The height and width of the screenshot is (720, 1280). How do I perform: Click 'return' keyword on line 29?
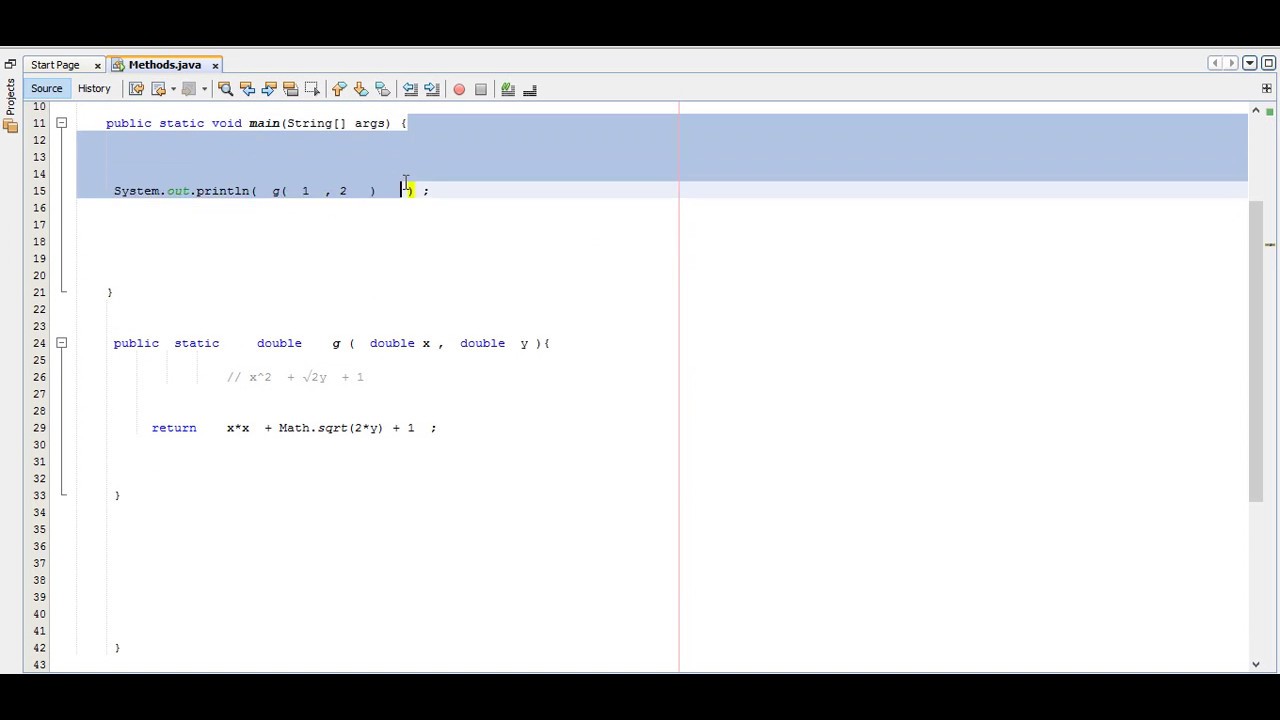[x=174, y=428]
